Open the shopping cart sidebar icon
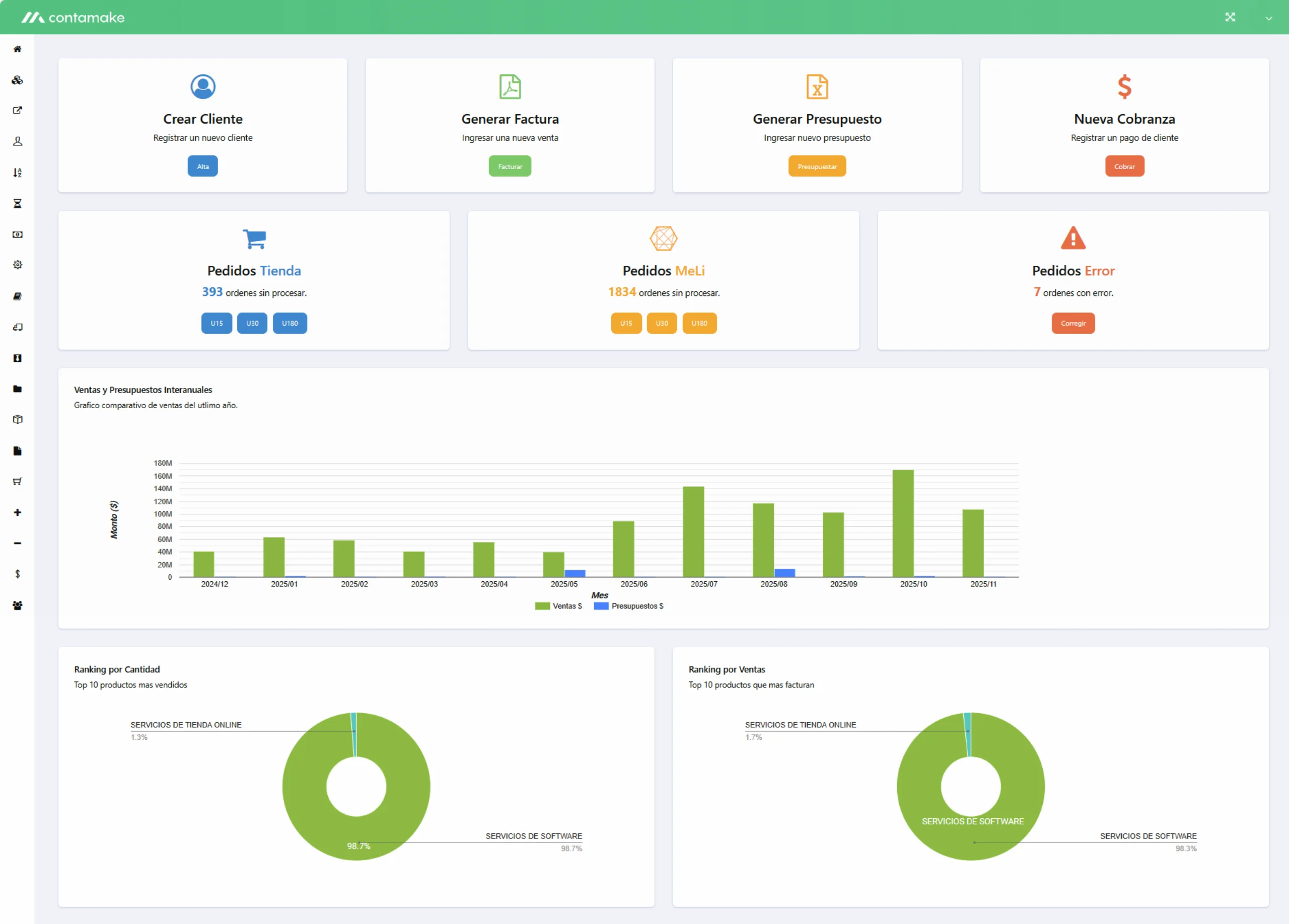 [18, 482]
